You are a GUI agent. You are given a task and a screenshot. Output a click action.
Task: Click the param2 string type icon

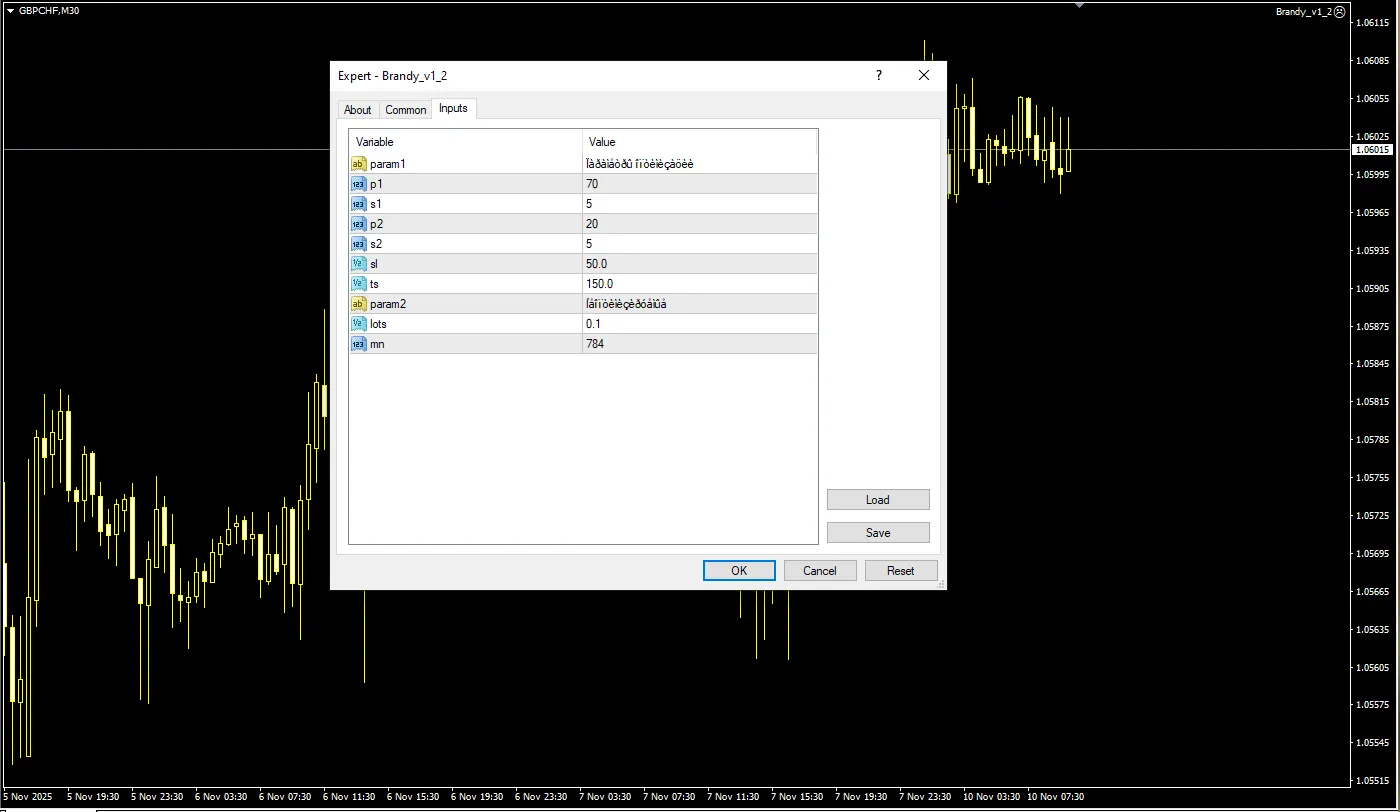pyautogui.click(x=359, y=303)
